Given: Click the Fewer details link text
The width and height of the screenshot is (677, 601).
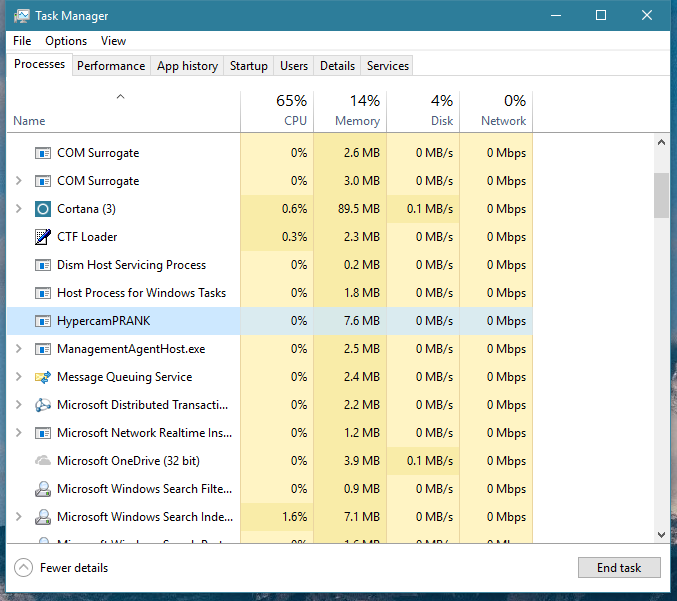Looking at the screenshot, I should tap(74, 568).
